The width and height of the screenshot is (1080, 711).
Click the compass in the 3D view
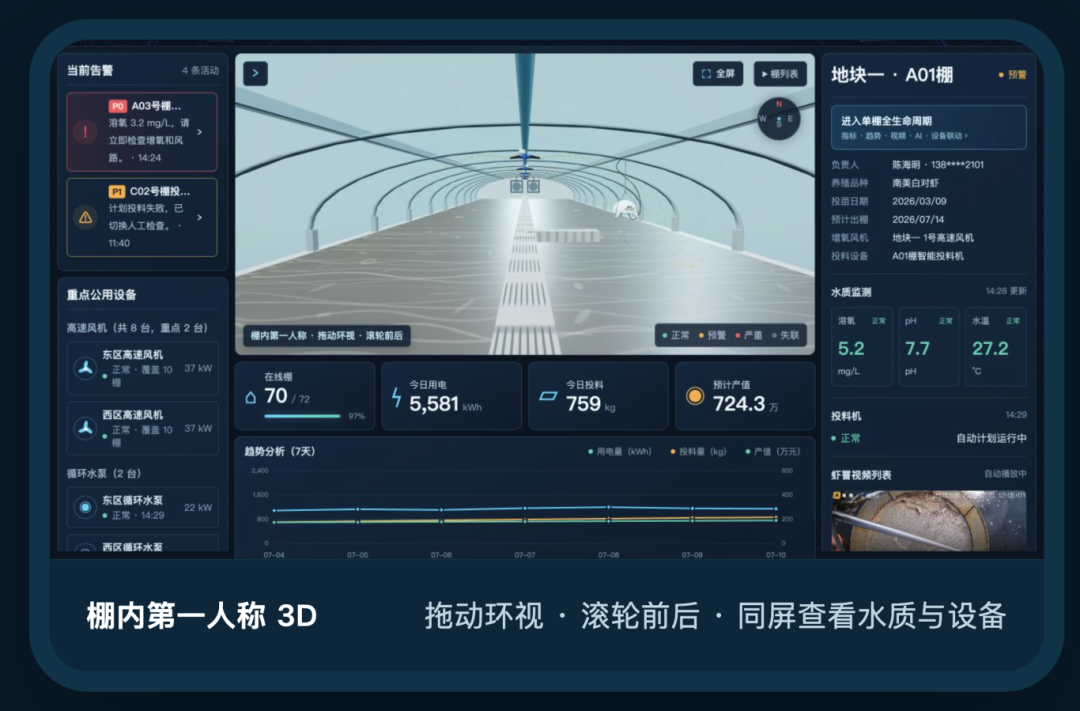pos(779,118)
